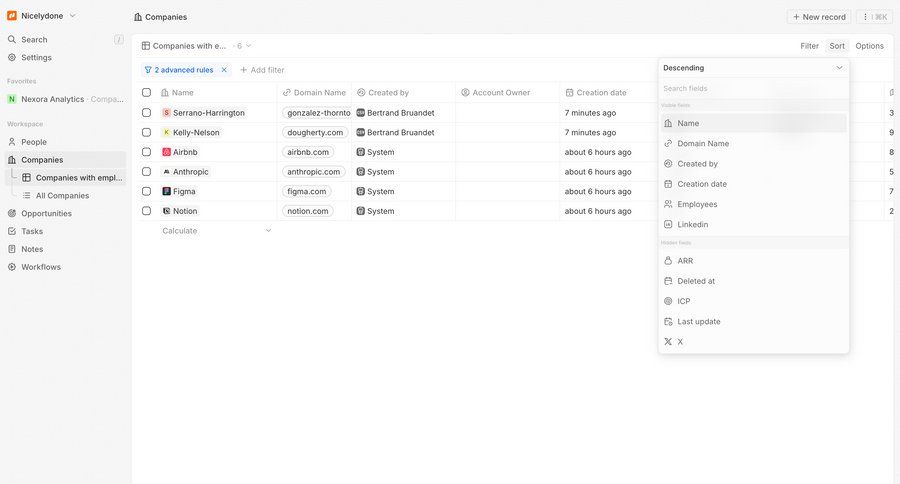The width and height of the screenshot is (900, 484).
Task: Sort by Domain Name field
Action: coord(754,144)
